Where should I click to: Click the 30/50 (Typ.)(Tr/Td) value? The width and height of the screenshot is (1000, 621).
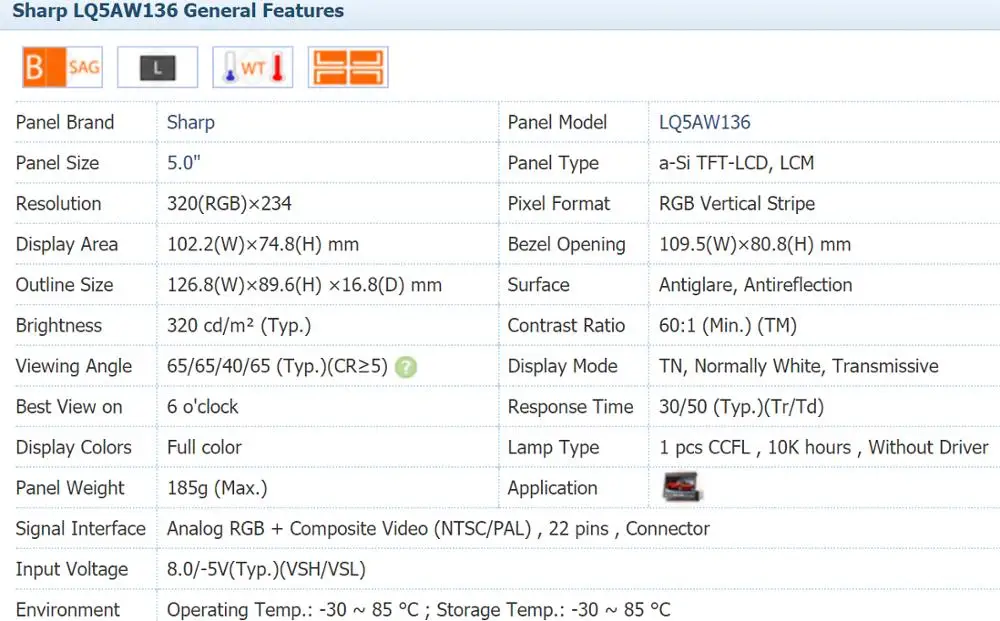click(742, 407)
